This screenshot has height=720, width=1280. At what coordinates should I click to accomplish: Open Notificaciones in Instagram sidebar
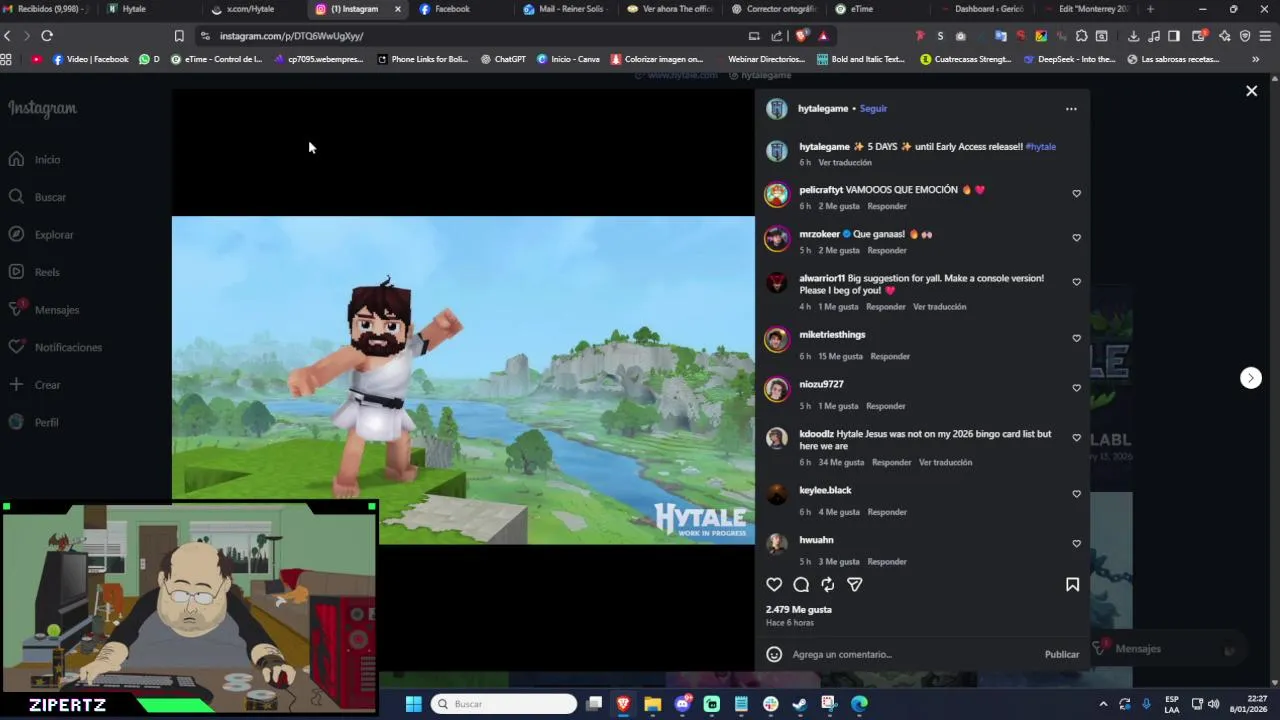click(x=55, y=347)
